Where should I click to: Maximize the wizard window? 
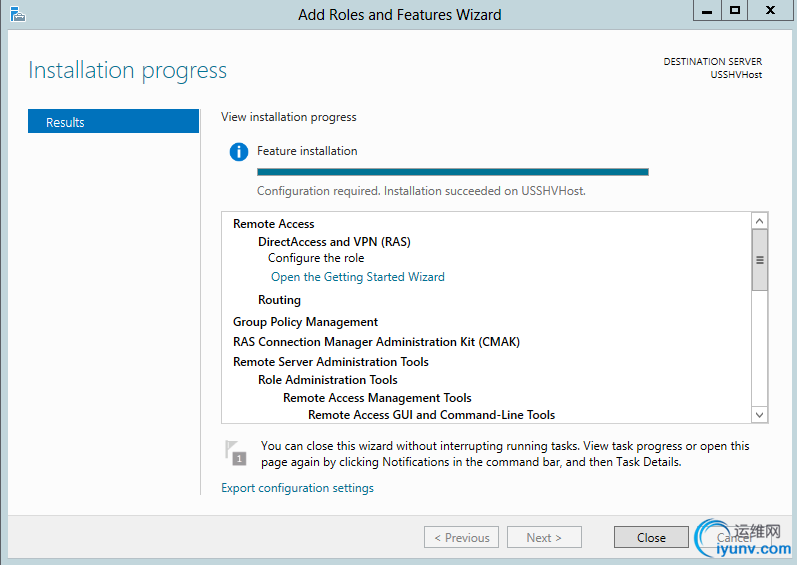pyautogui.click(x=735, y=10)
